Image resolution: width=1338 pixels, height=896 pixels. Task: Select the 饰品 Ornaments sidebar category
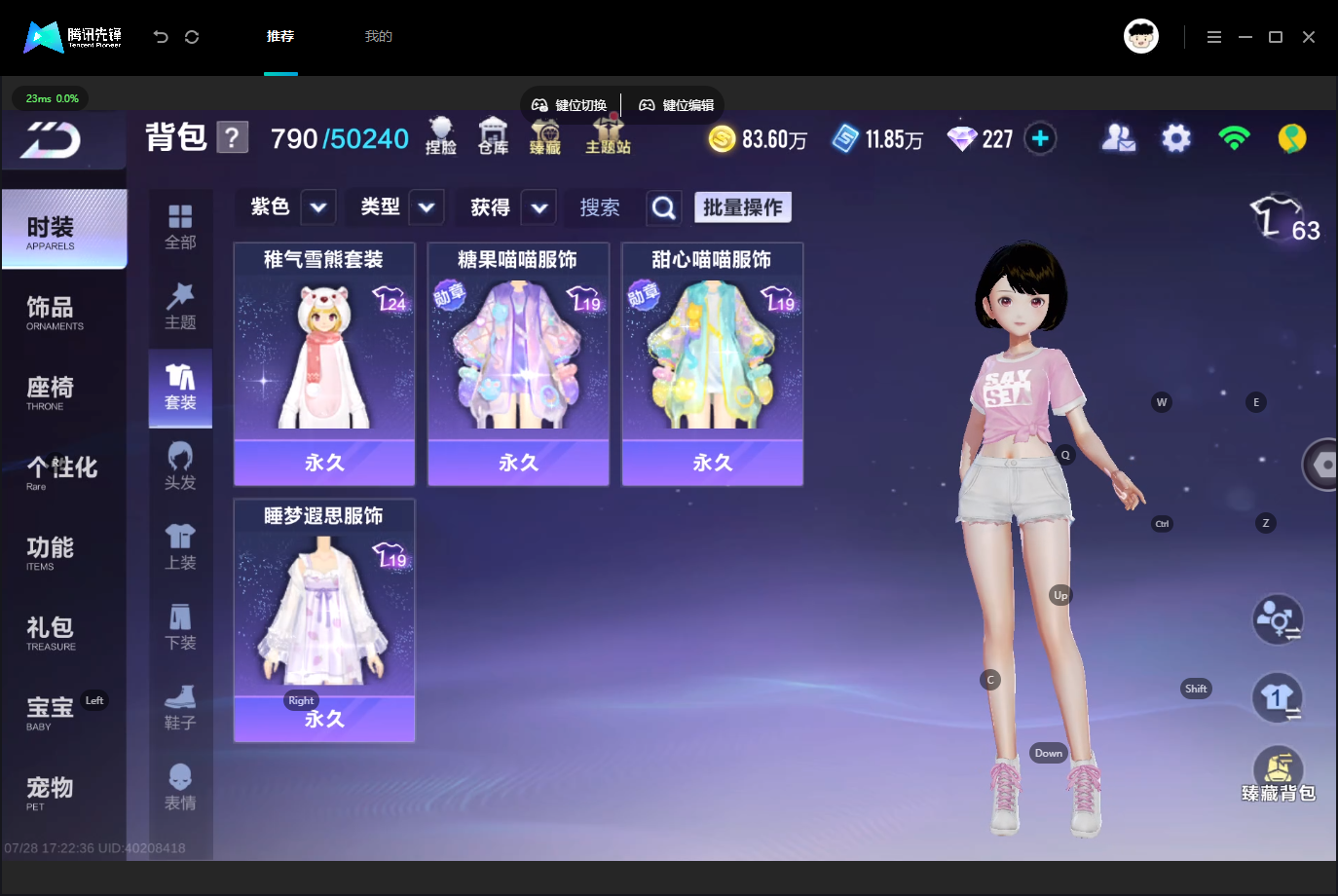[x=63, y=313]
